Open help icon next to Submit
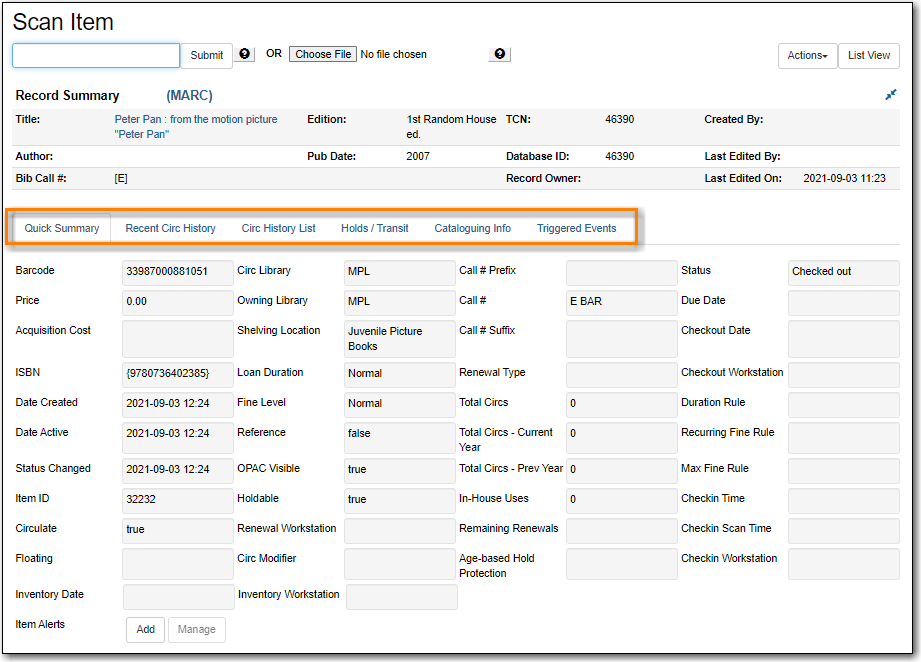The width and height of the screenshot is (921, 662). pos(244,54)
